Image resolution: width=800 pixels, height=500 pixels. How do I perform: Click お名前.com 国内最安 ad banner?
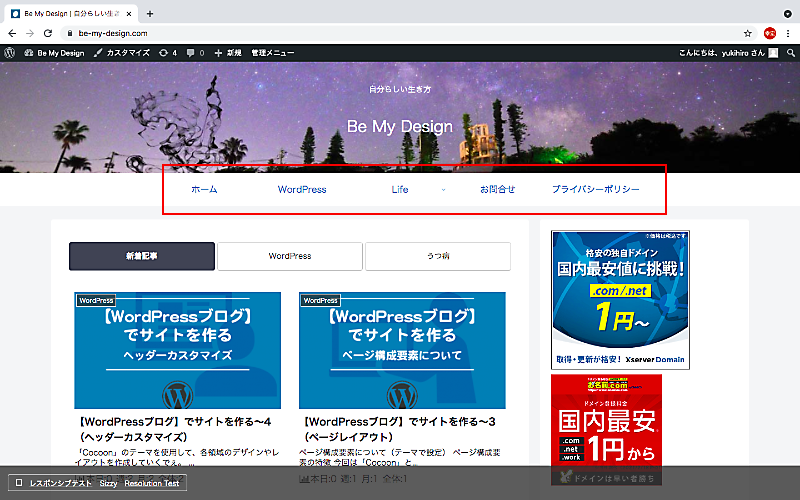[x=607, y=430]
